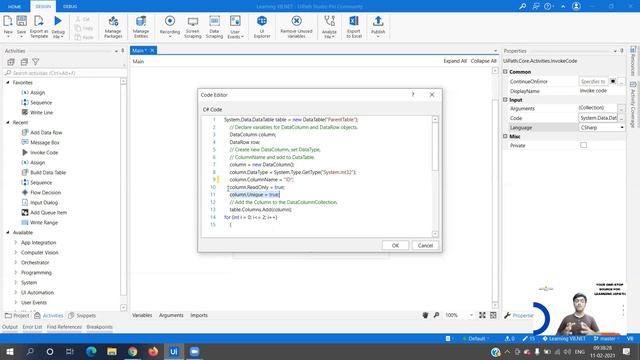Collapse the Input properties section
Screen dimensions: 640x360
click(505, 100)
